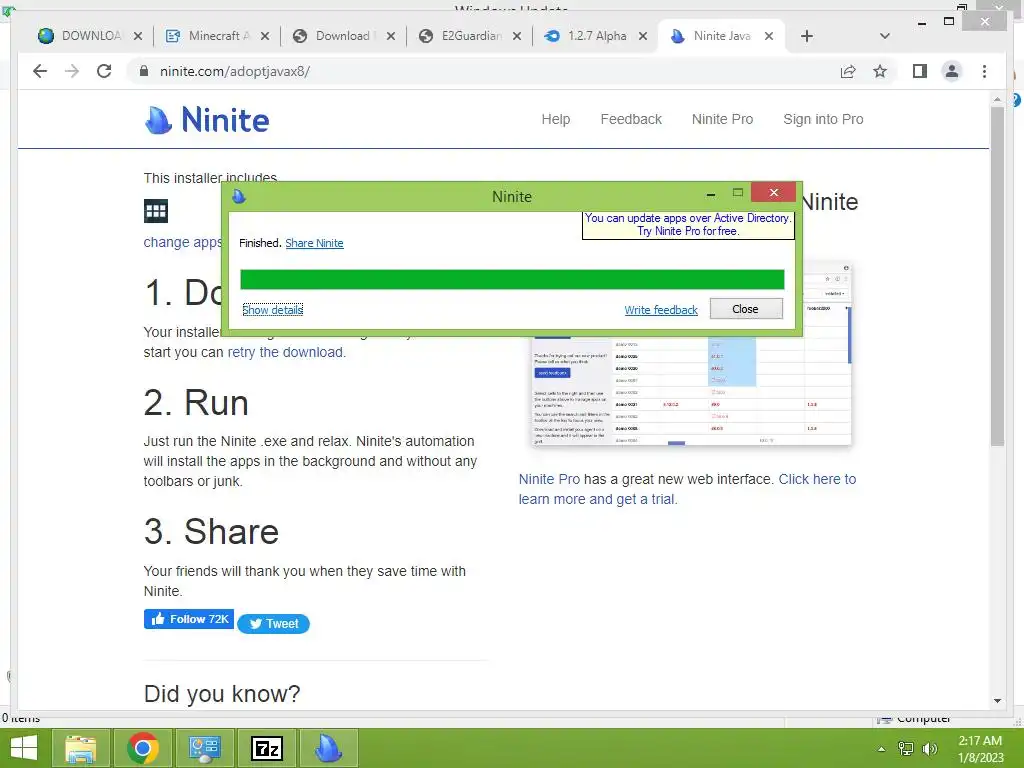Click the page vertical scrollbar thumb

pyautogui.click(x=997, y=276)
